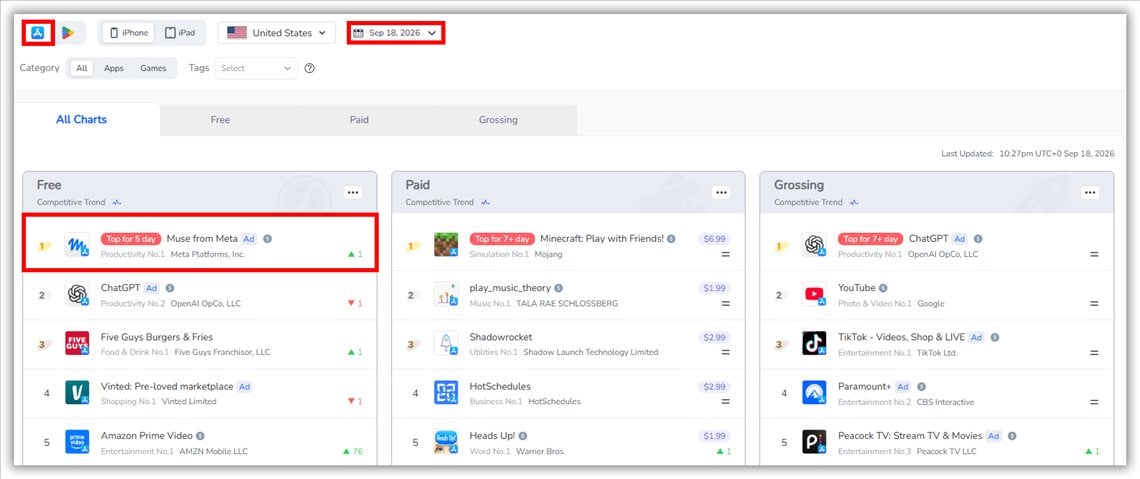The height and width of the screenshot is (479, 1140).
Task: Click Muse from Meta app title
Action: point(202,238)
